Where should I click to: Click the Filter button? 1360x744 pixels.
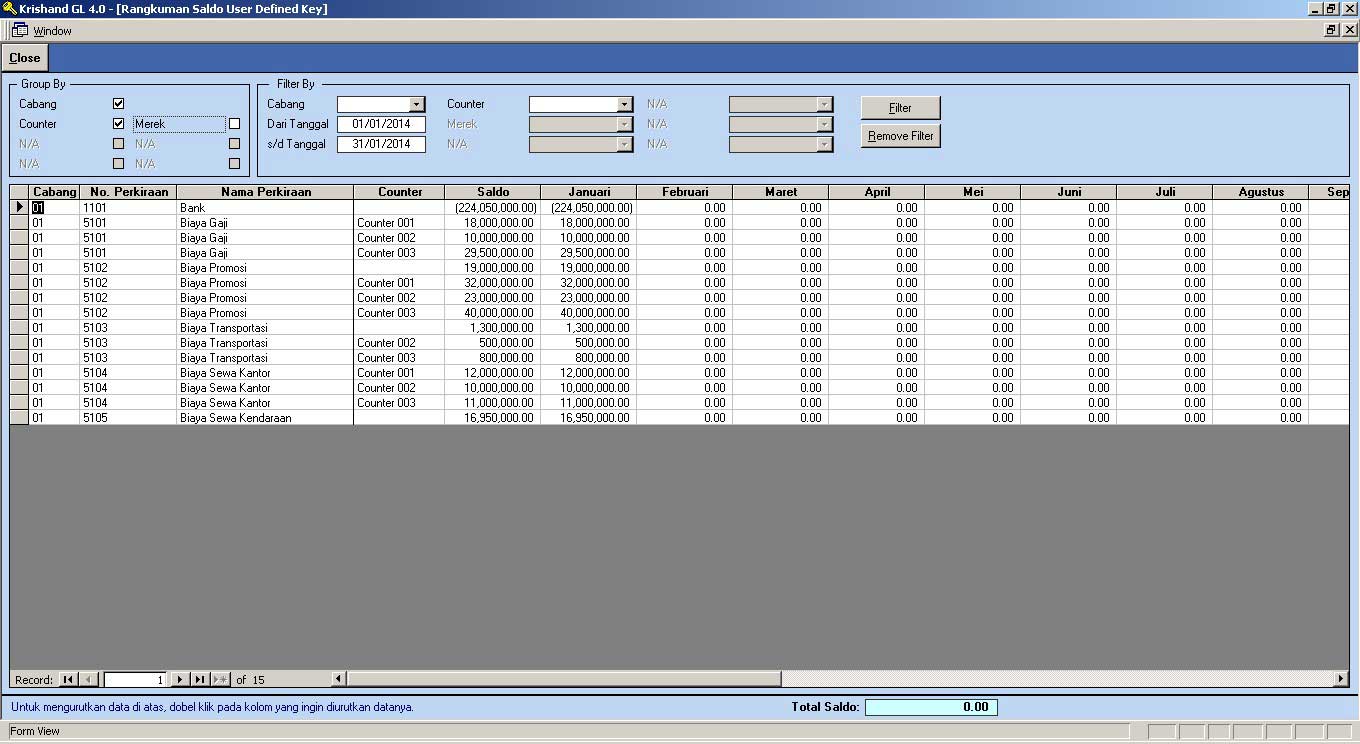coord(900,107)
